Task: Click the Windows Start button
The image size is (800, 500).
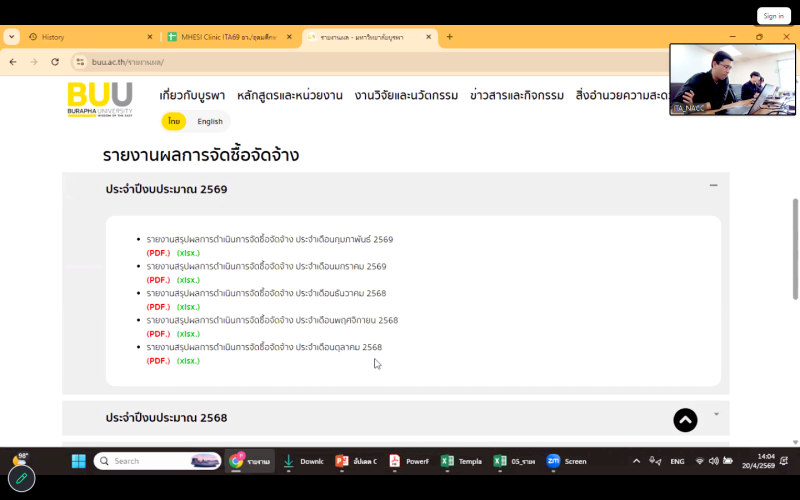Action: coord(77,461)
